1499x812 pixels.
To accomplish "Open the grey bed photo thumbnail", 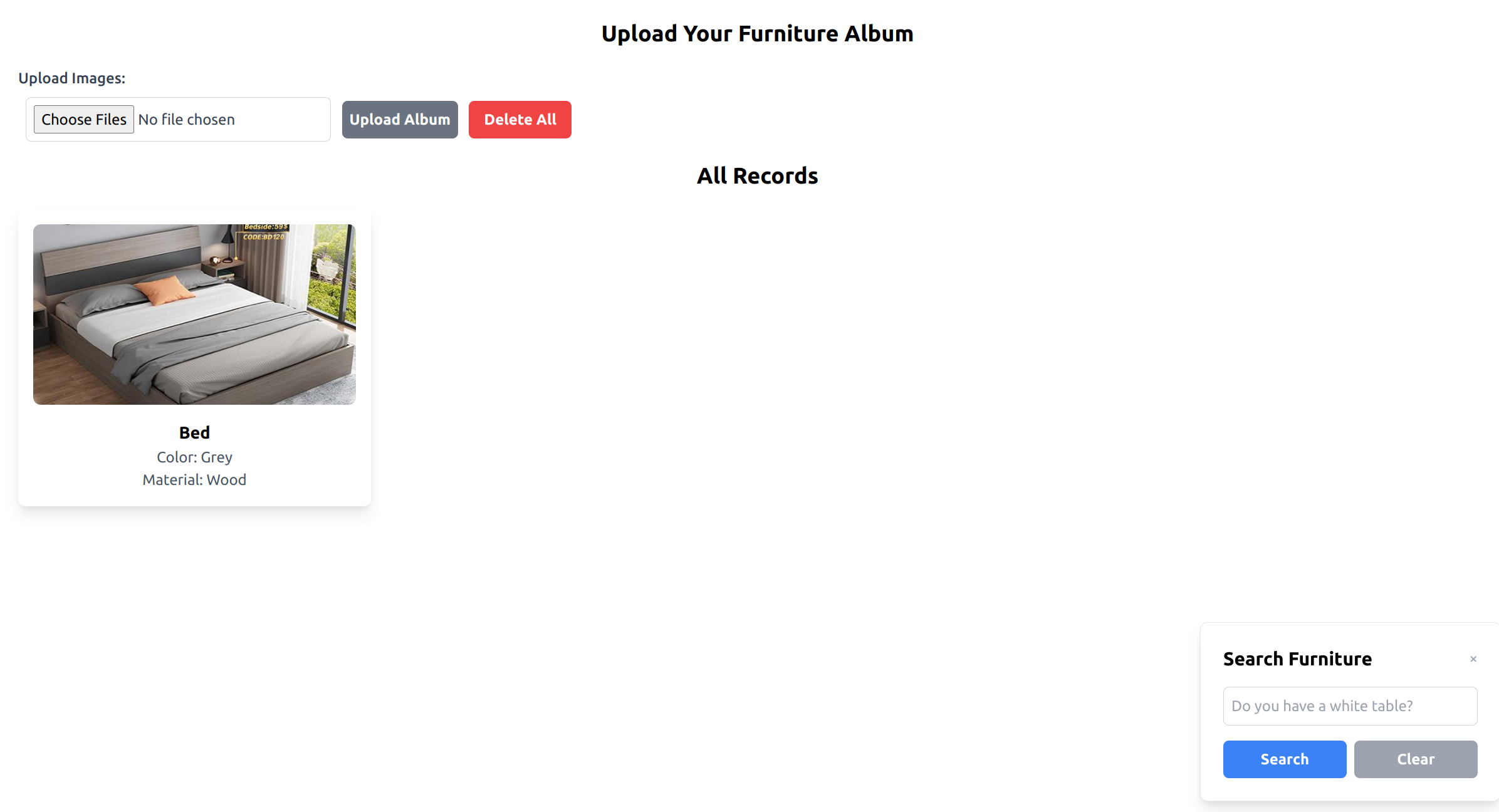I will pyautogui.click(x=194, y=315).
